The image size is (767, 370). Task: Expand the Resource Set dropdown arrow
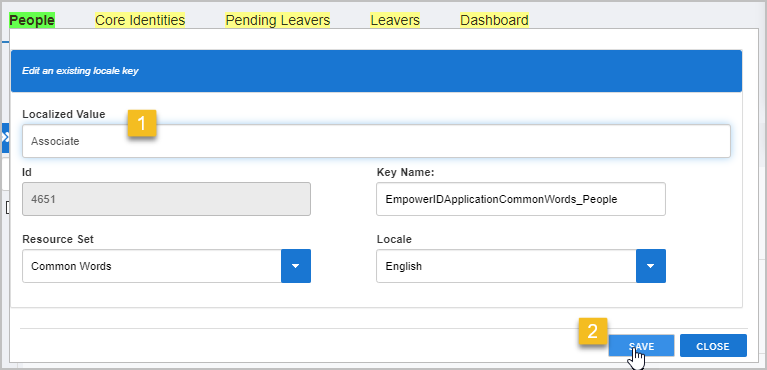tap(296, 266)
